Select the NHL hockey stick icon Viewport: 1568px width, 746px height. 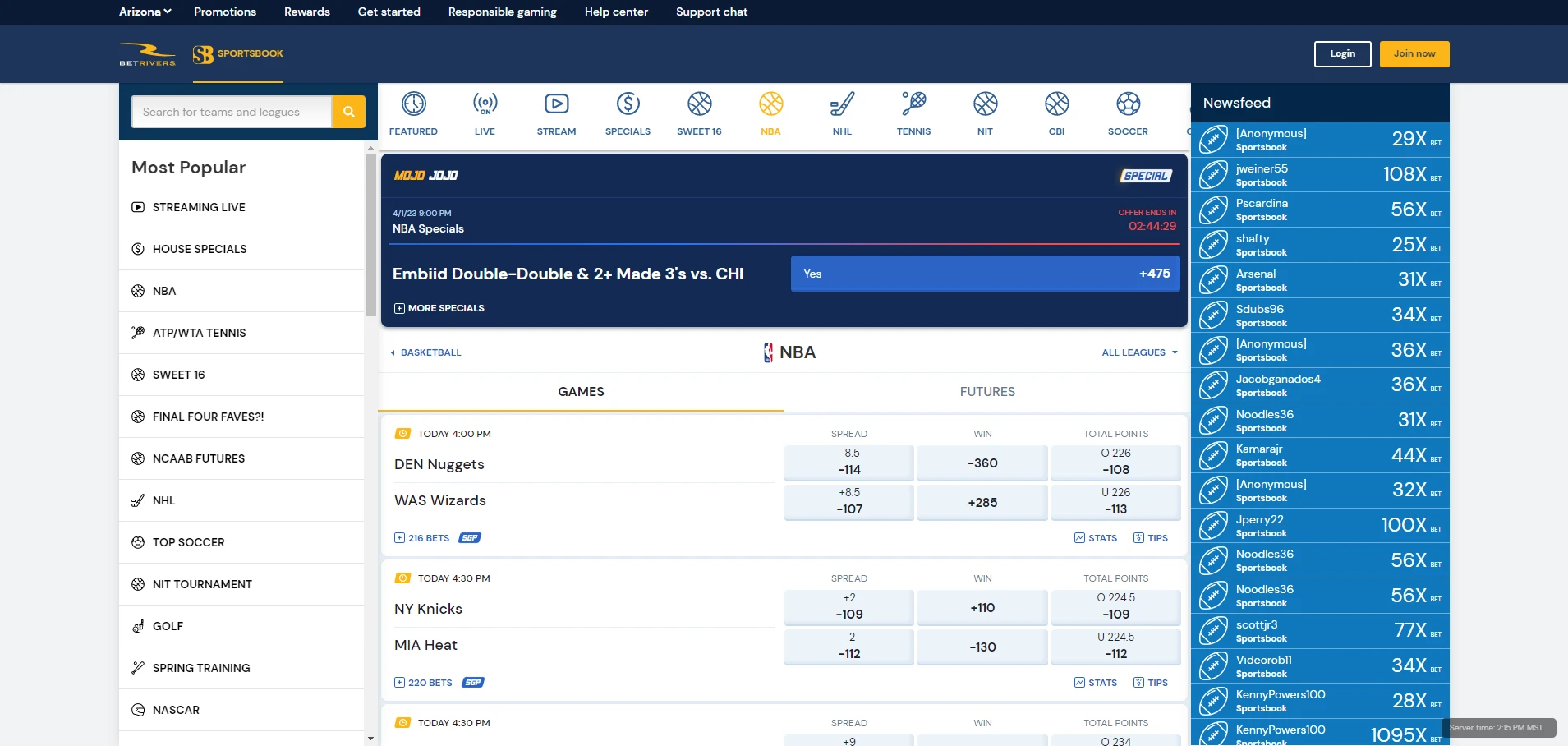[842, 104]
